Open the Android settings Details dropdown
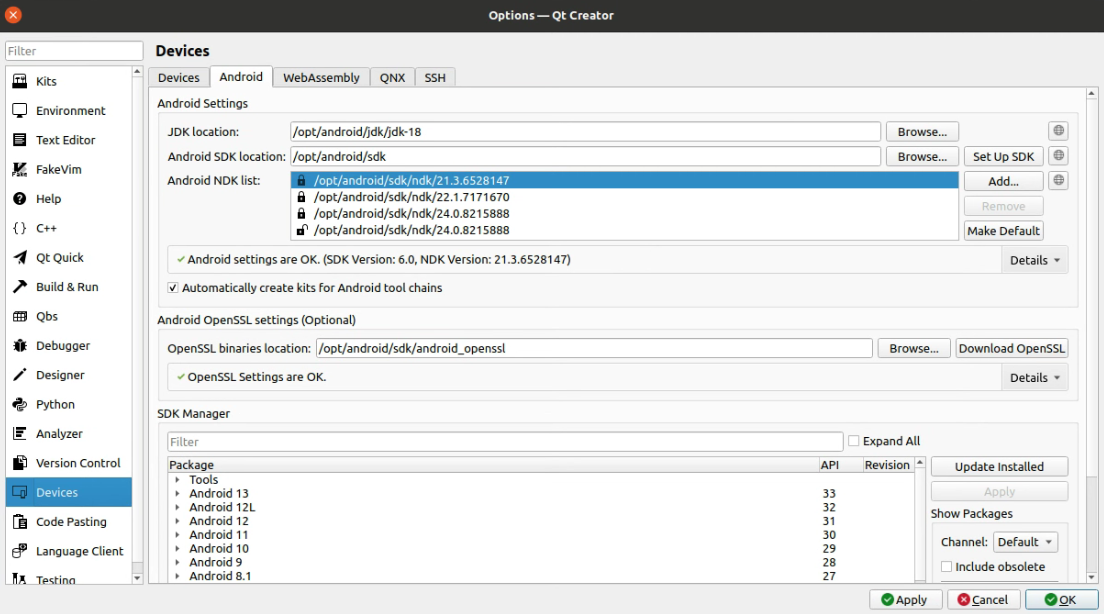 pos(1035,260)
